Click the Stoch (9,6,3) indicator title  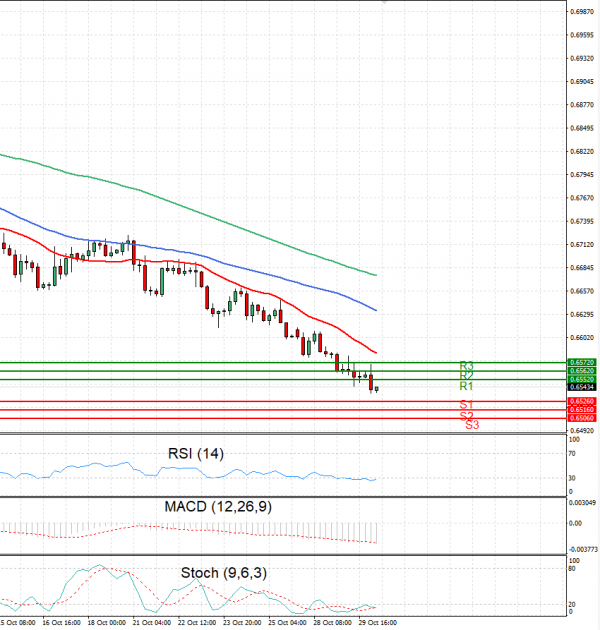224,573
